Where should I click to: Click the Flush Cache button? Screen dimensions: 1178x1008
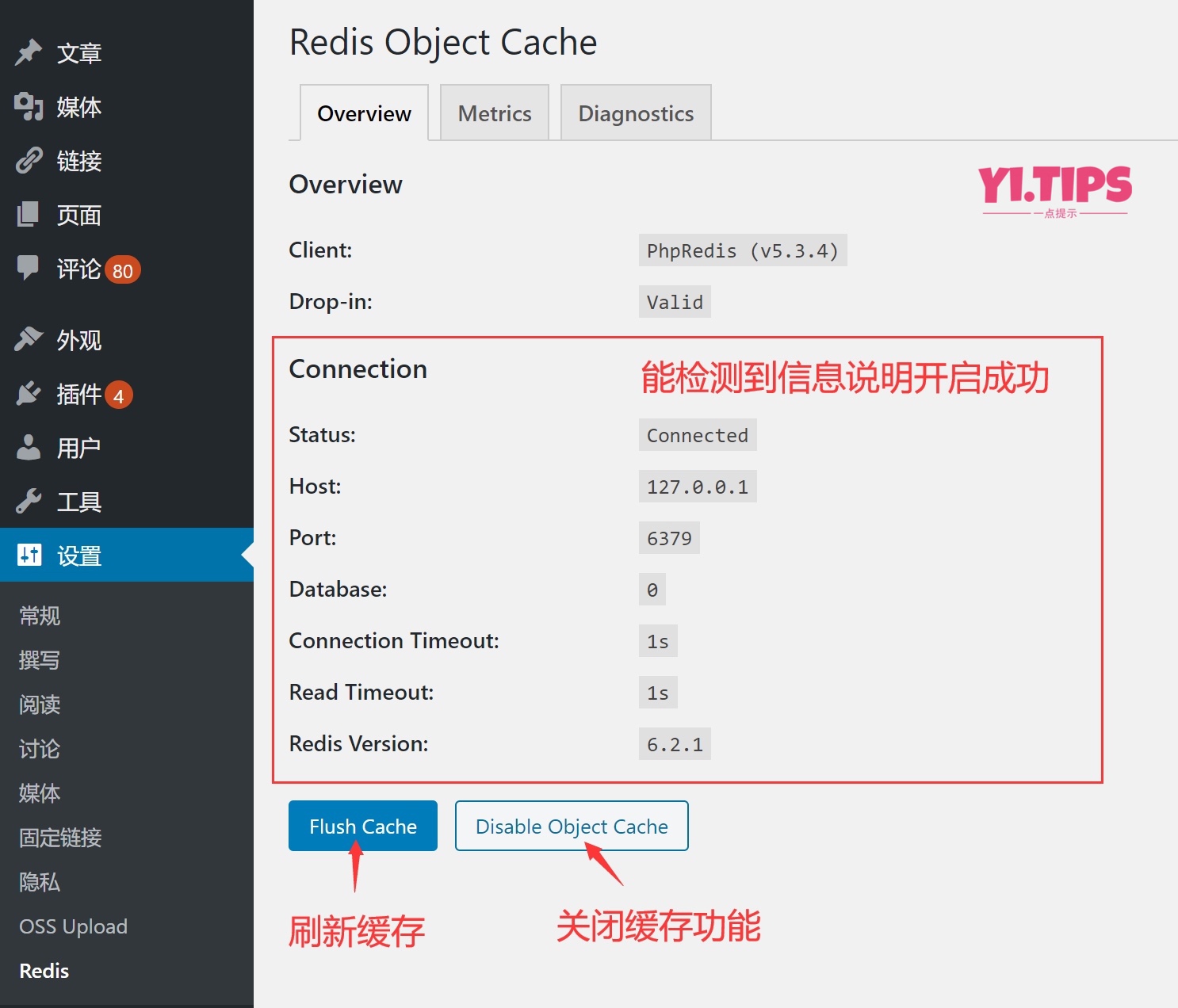(362, 826)
